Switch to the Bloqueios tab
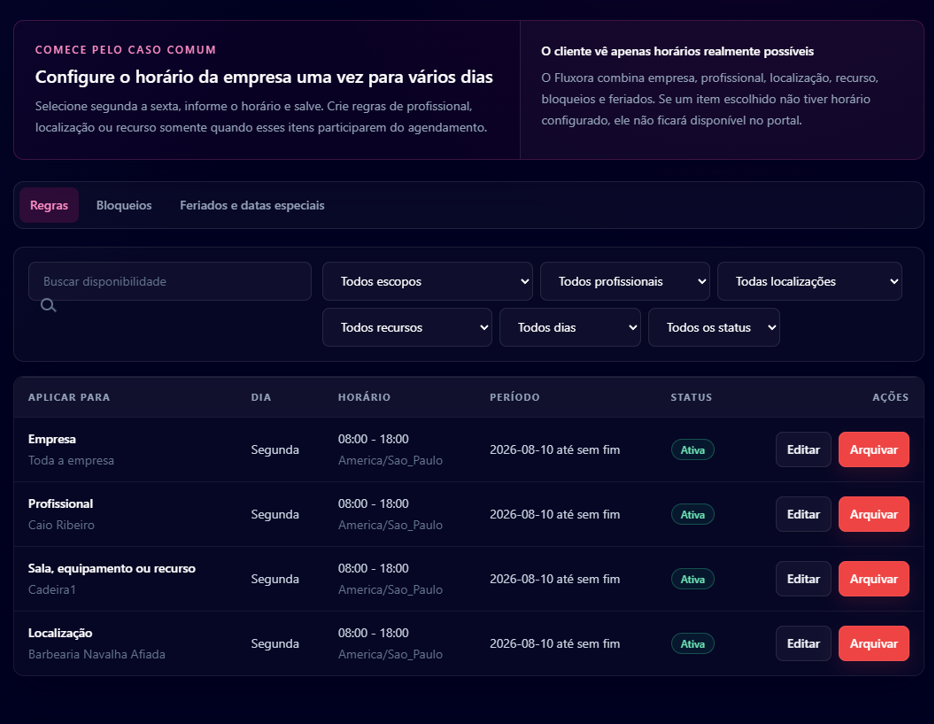The height and width of the screenshot is (724, 934). tap(124, 205)
